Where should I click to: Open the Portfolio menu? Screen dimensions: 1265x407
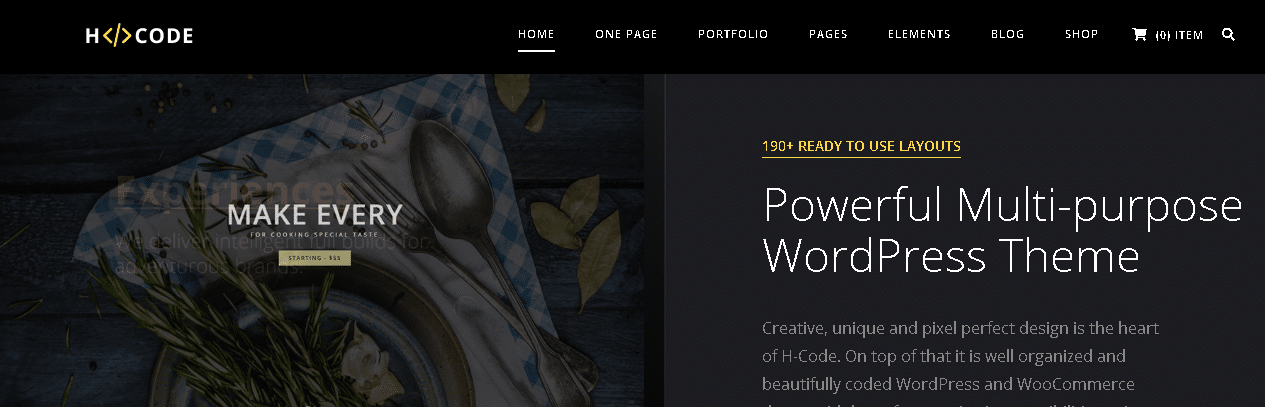coord(733,34)
